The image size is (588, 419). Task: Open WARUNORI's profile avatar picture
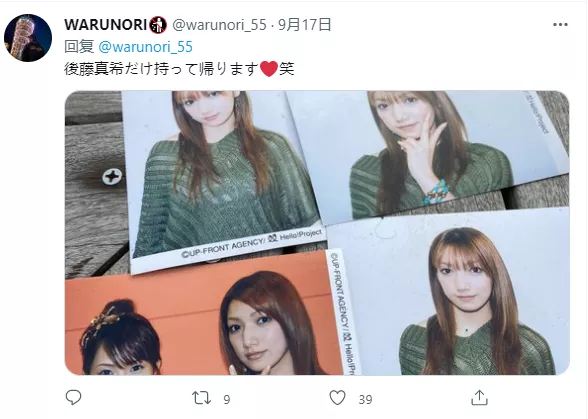click(28, 38)
